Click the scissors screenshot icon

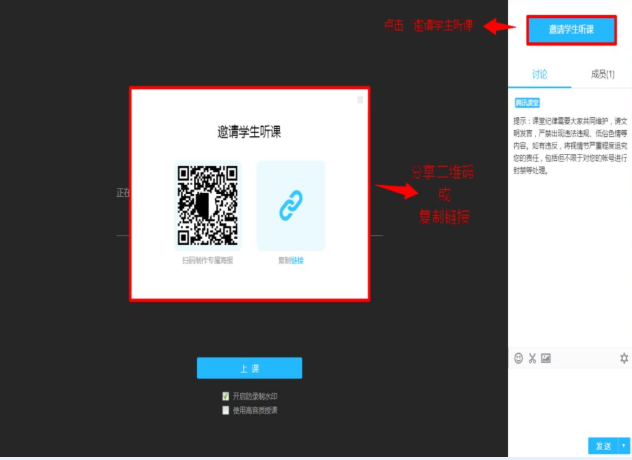[532, 358]
